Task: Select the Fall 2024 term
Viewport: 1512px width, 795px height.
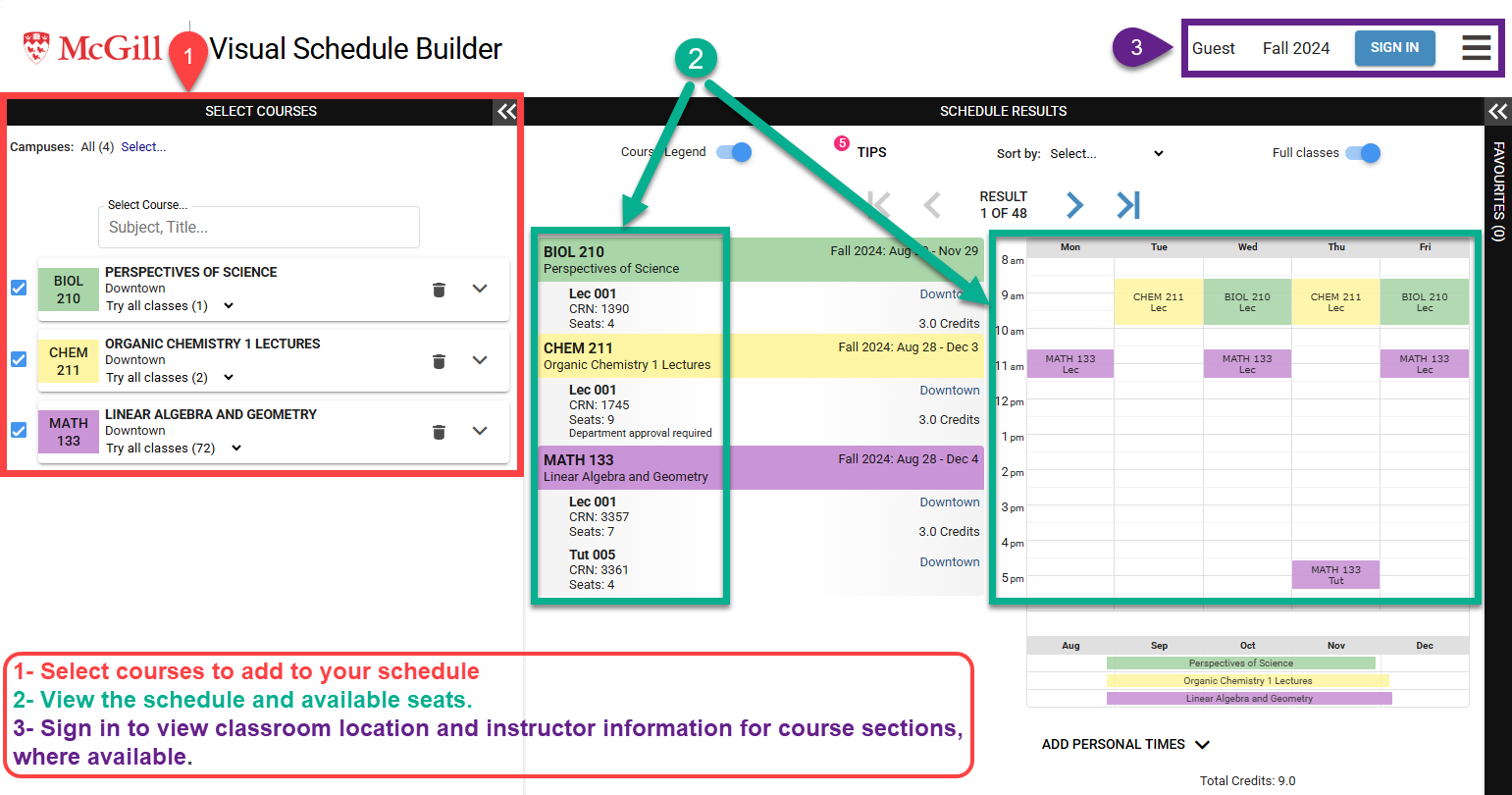Action: pyautogui.click(x=1296, y=48)
